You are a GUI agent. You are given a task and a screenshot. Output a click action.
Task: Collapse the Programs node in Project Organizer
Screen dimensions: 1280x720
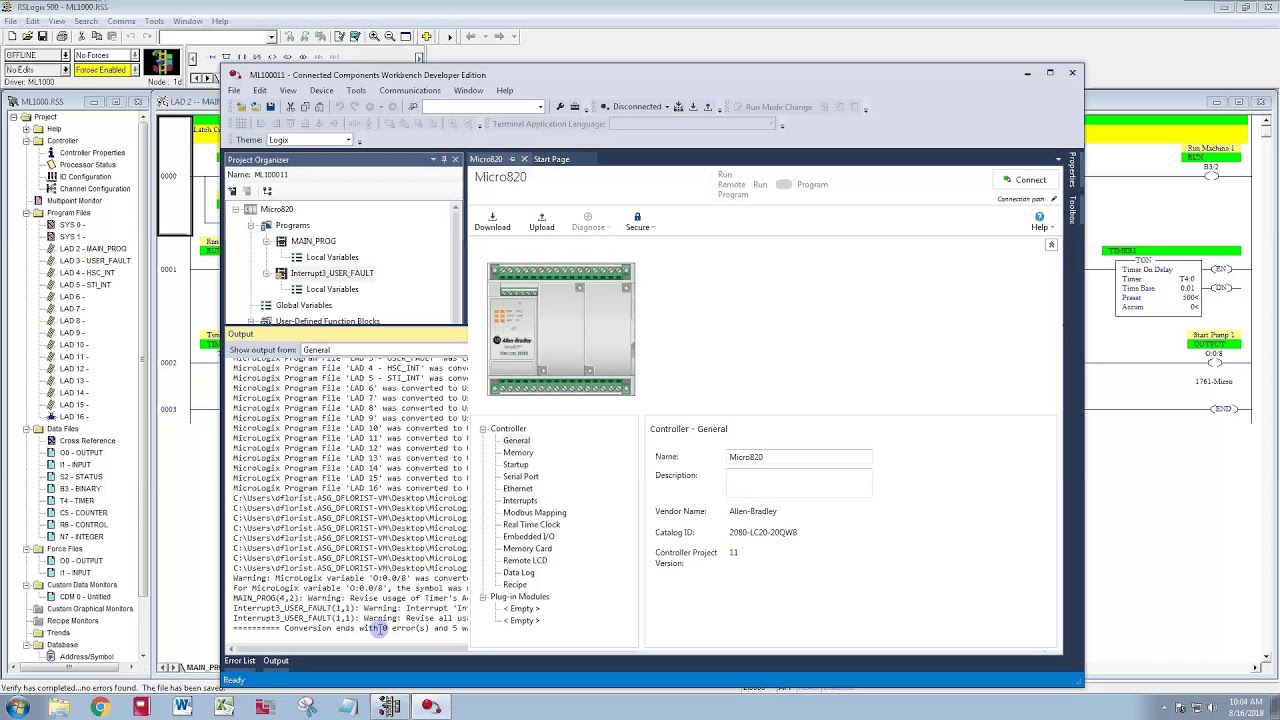251,225
